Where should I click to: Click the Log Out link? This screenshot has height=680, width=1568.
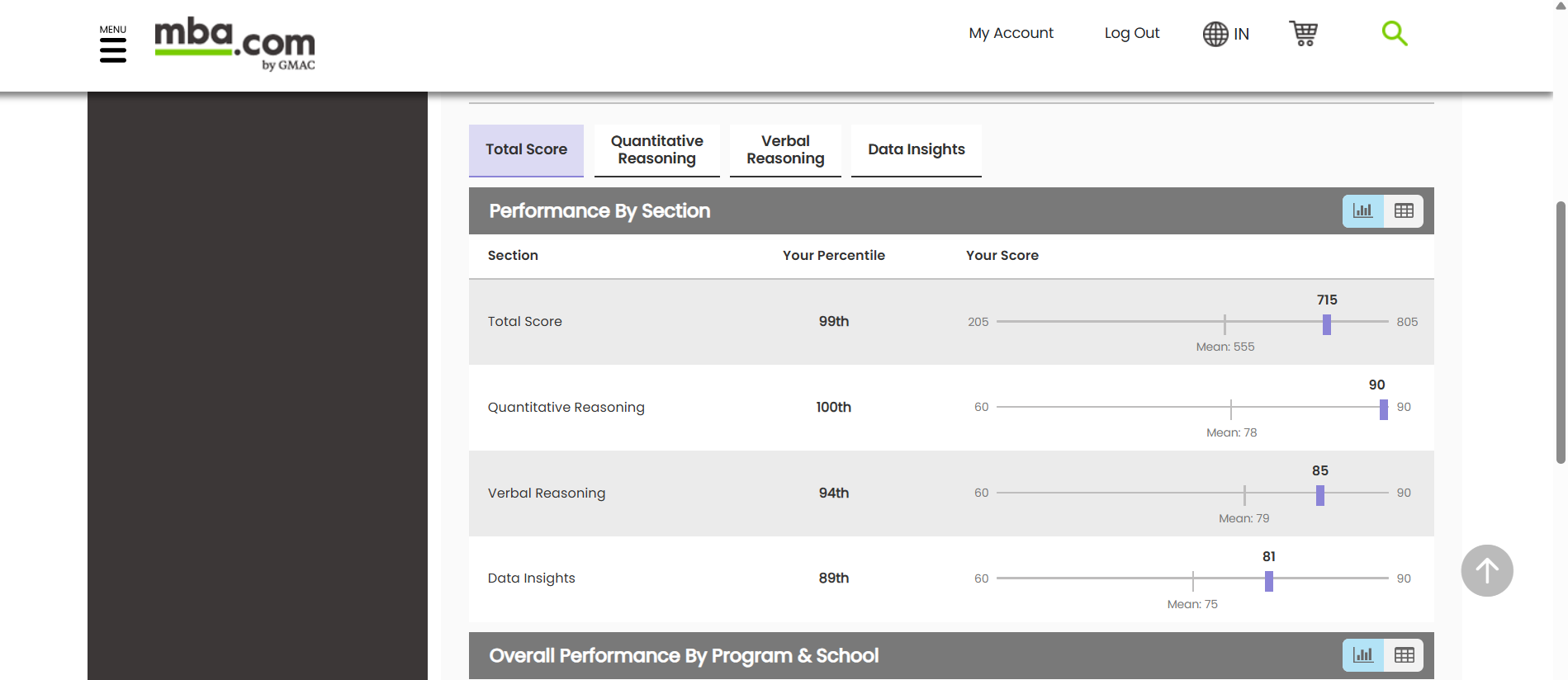pos(1131,33)
